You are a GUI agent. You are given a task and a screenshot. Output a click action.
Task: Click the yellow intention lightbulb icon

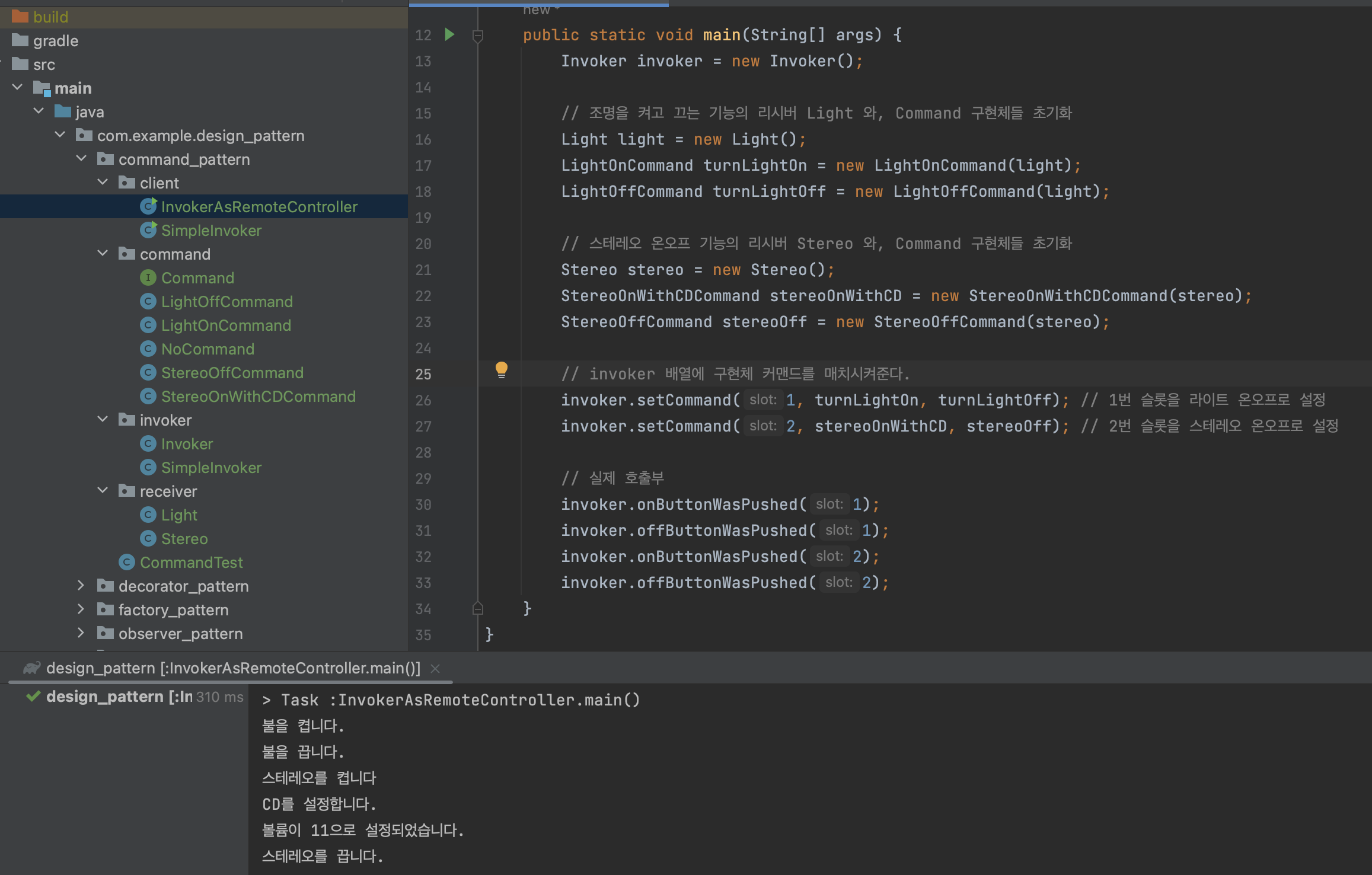click(501, 371)
